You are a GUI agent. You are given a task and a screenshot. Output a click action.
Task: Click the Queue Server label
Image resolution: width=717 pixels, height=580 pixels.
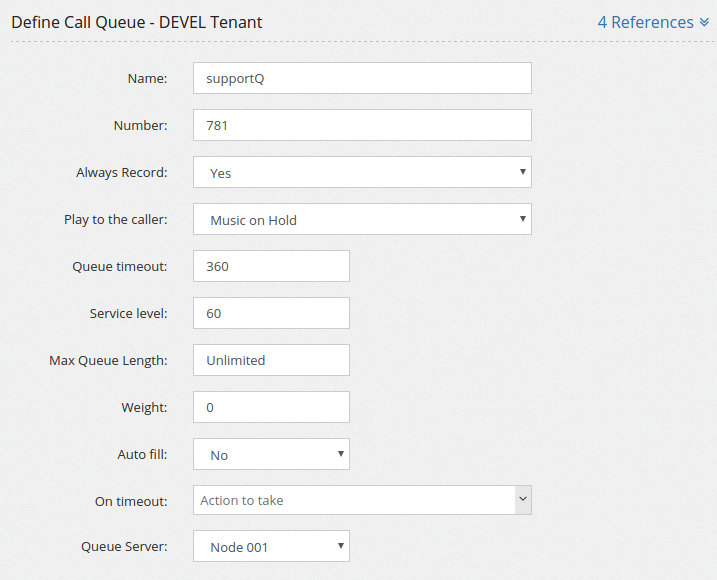click(x=124, y=546)
